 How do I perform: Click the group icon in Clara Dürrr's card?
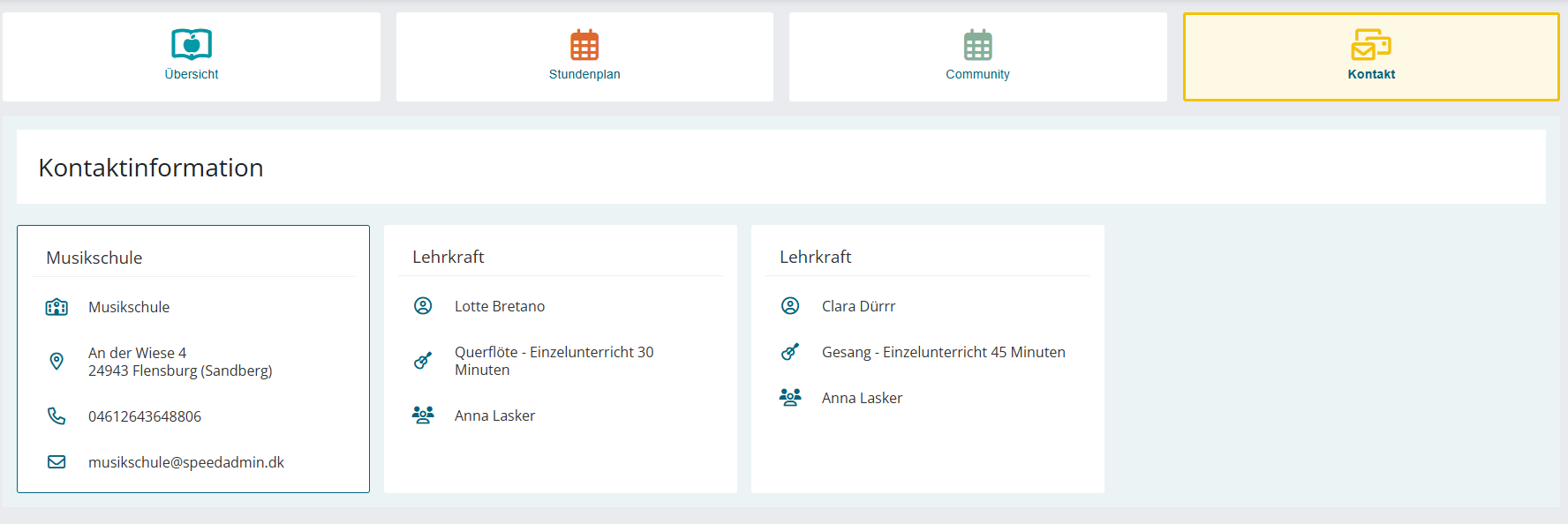click(790, 398)
